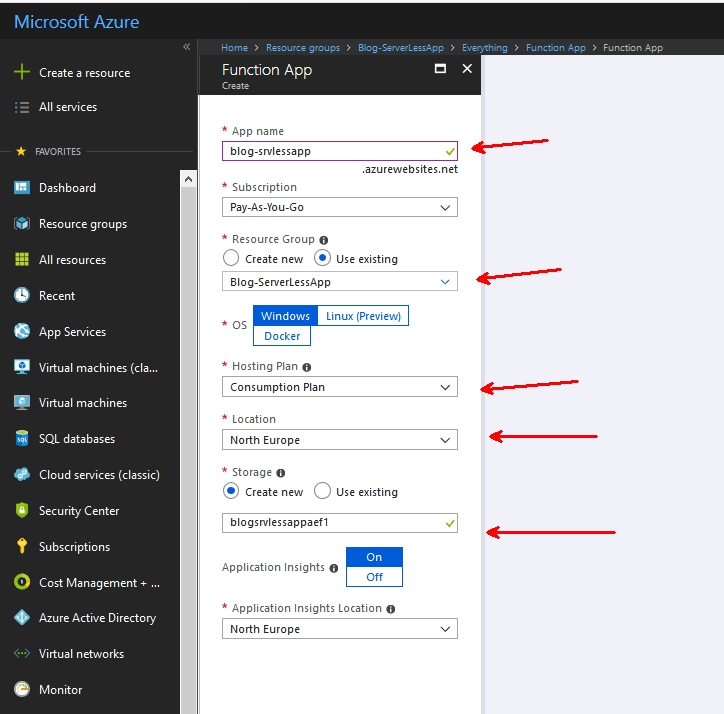The width and height of the screenshot is (724, 714).
Task: Choose Windows as the OS
Action: pyautogui.click(x=285, y=316)
